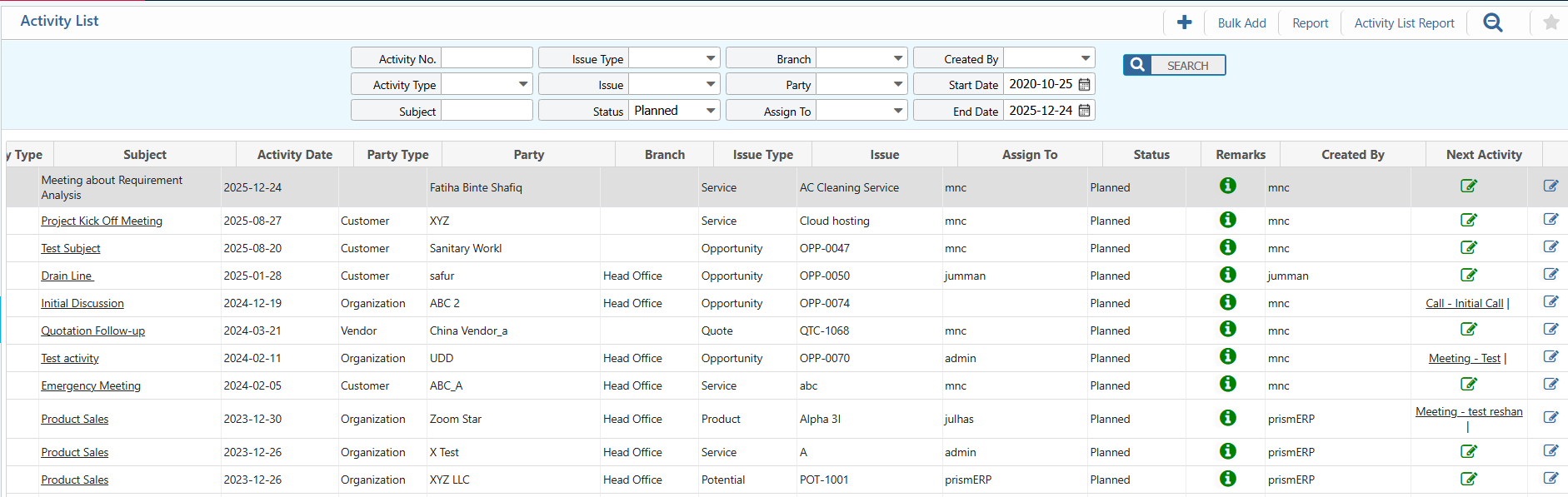Image resolution: width=1568 pixels, height=497 pixels.
Task: Edit the Zoom Star Product Sales row
Action: coord(1551,417)
